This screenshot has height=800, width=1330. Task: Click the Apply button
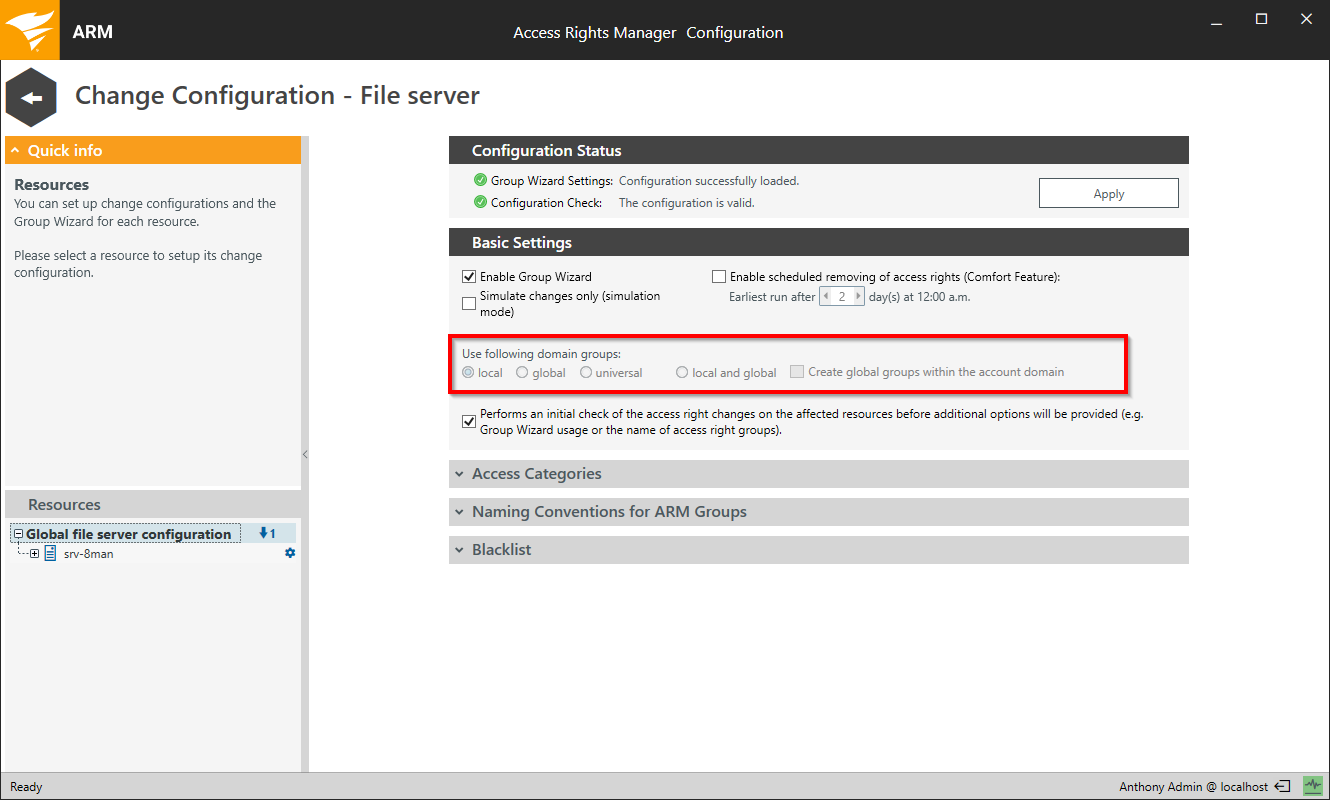coord(1108,194)
